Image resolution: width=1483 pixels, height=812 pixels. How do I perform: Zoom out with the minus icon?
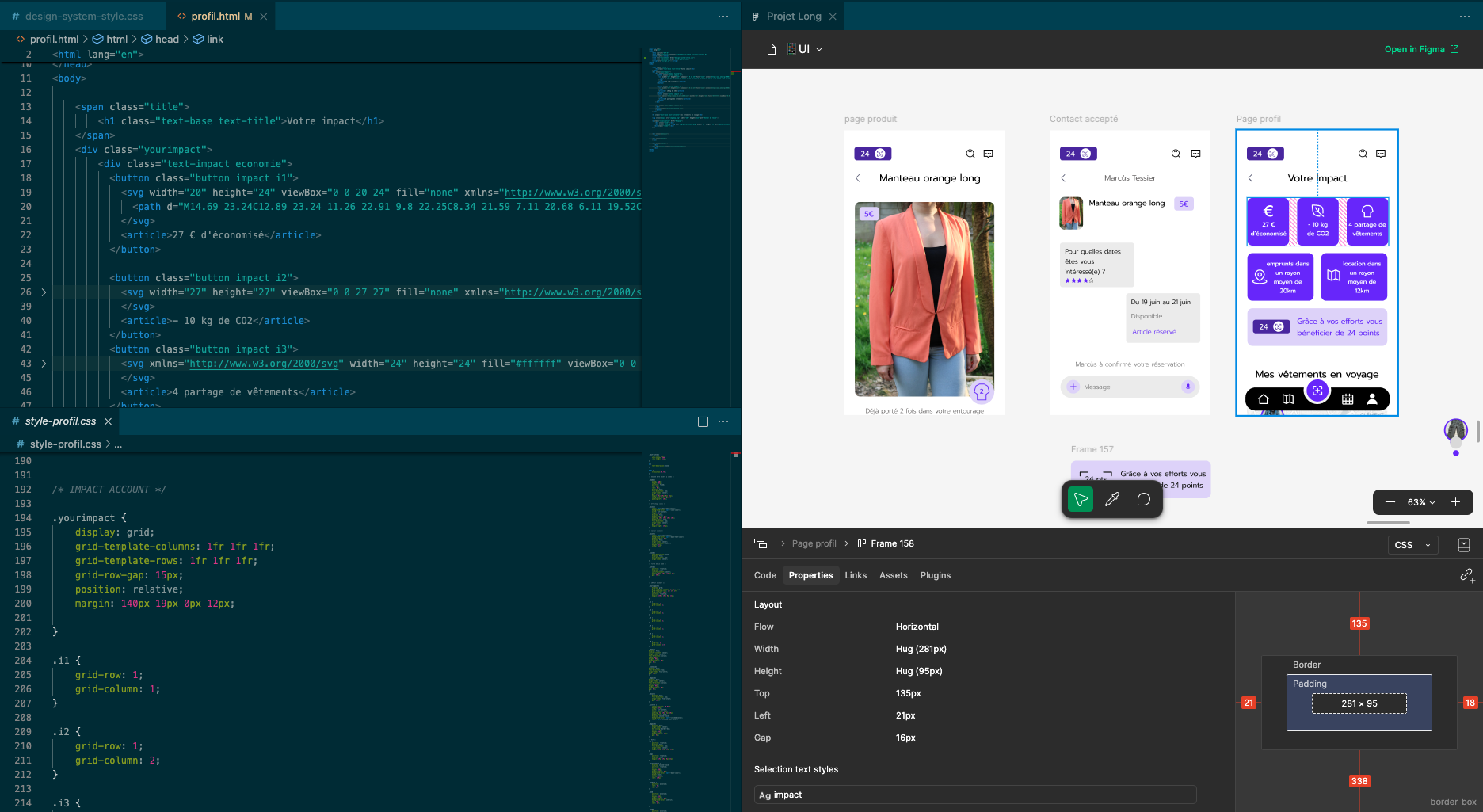[1390, 501]
